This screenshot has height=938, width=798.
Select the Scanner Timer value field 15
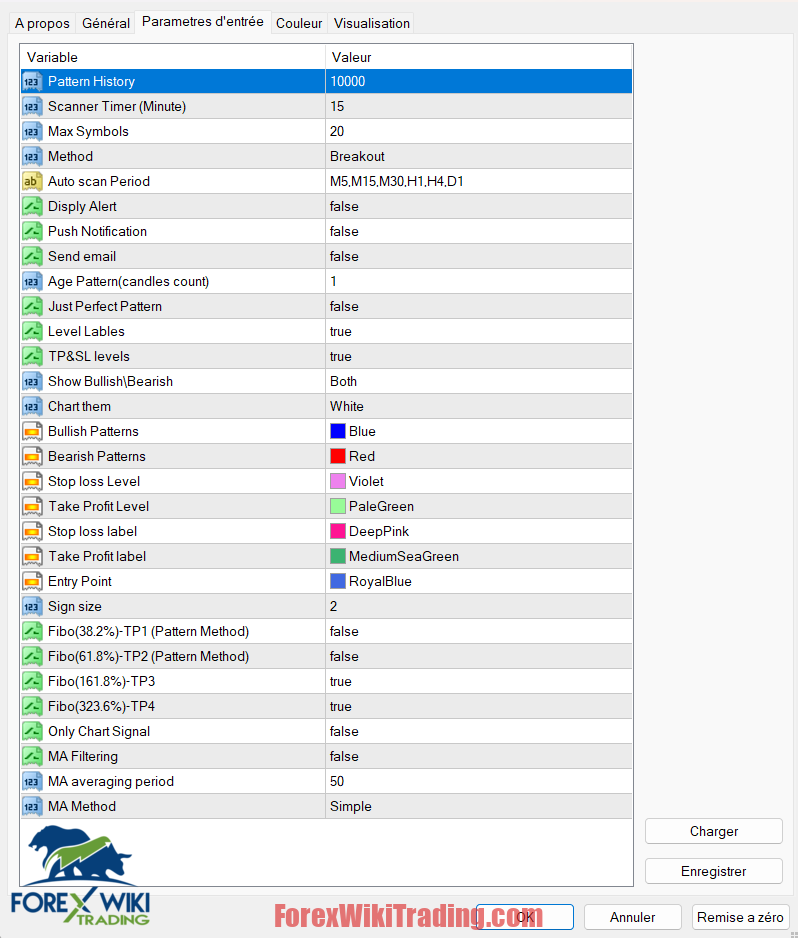tap(478, 106)
